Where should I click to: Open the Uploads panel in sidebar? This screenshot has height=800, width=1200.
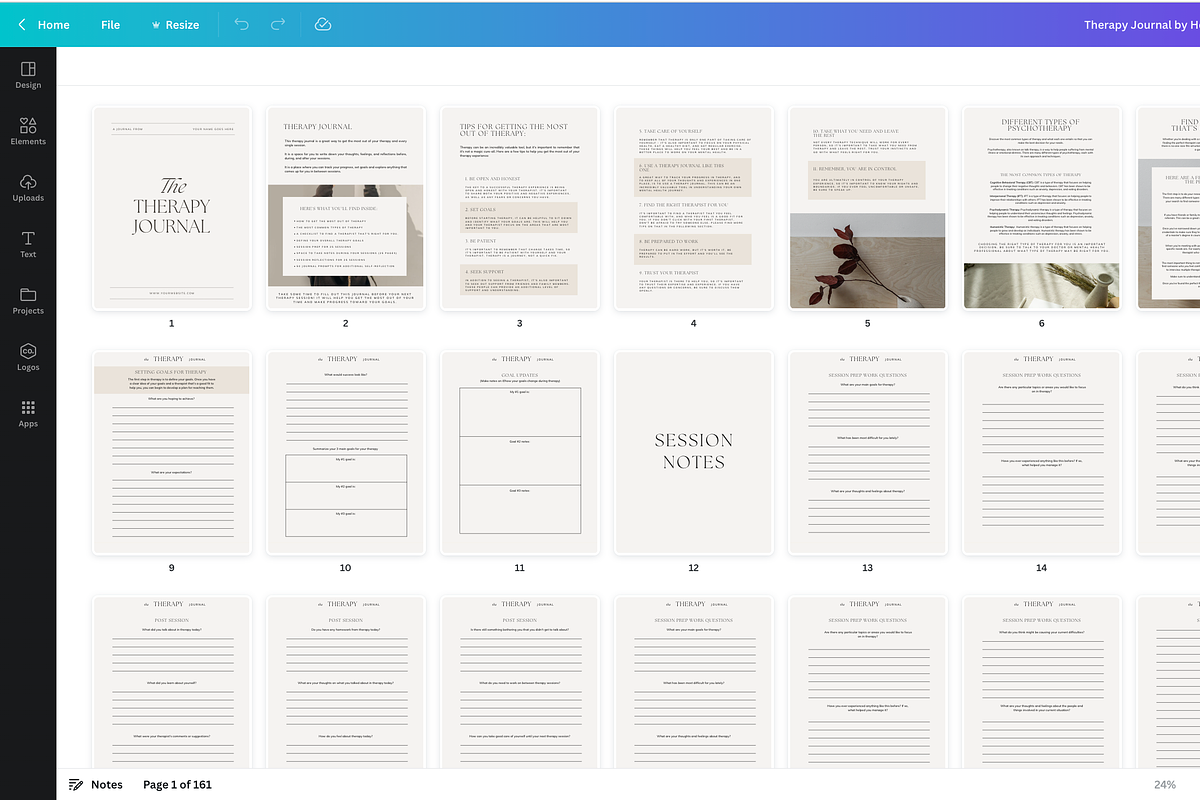pyautogui.click(x=28, y=187)
